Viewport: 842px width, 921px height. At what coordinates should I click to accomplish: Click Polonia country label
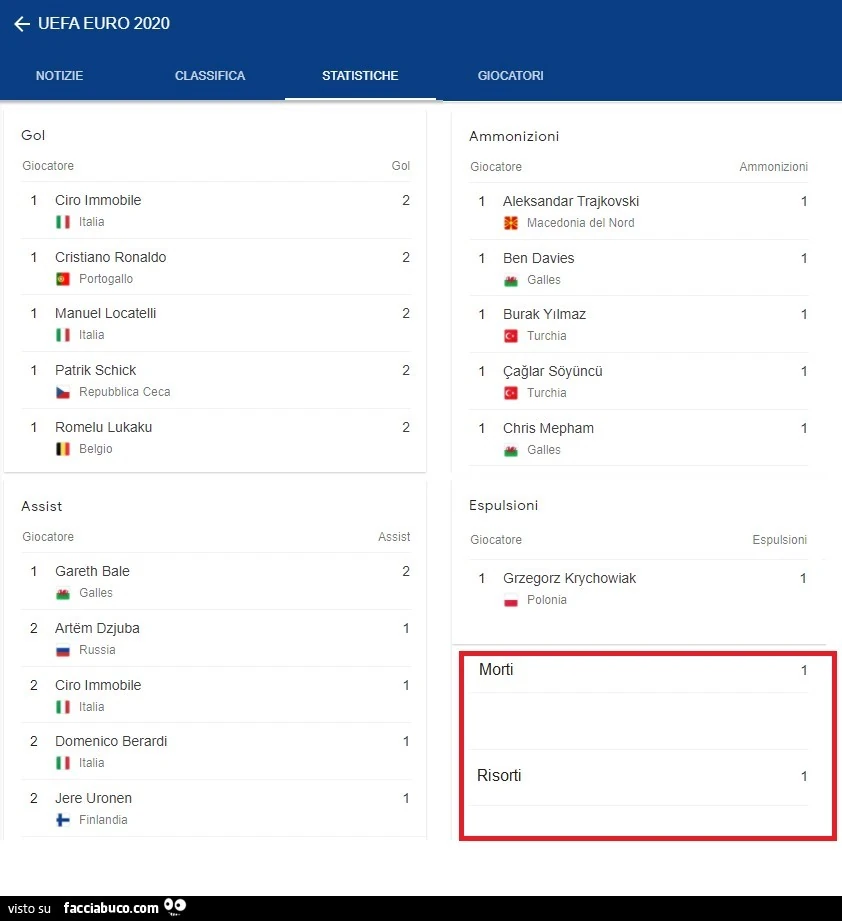coord(547,600)
